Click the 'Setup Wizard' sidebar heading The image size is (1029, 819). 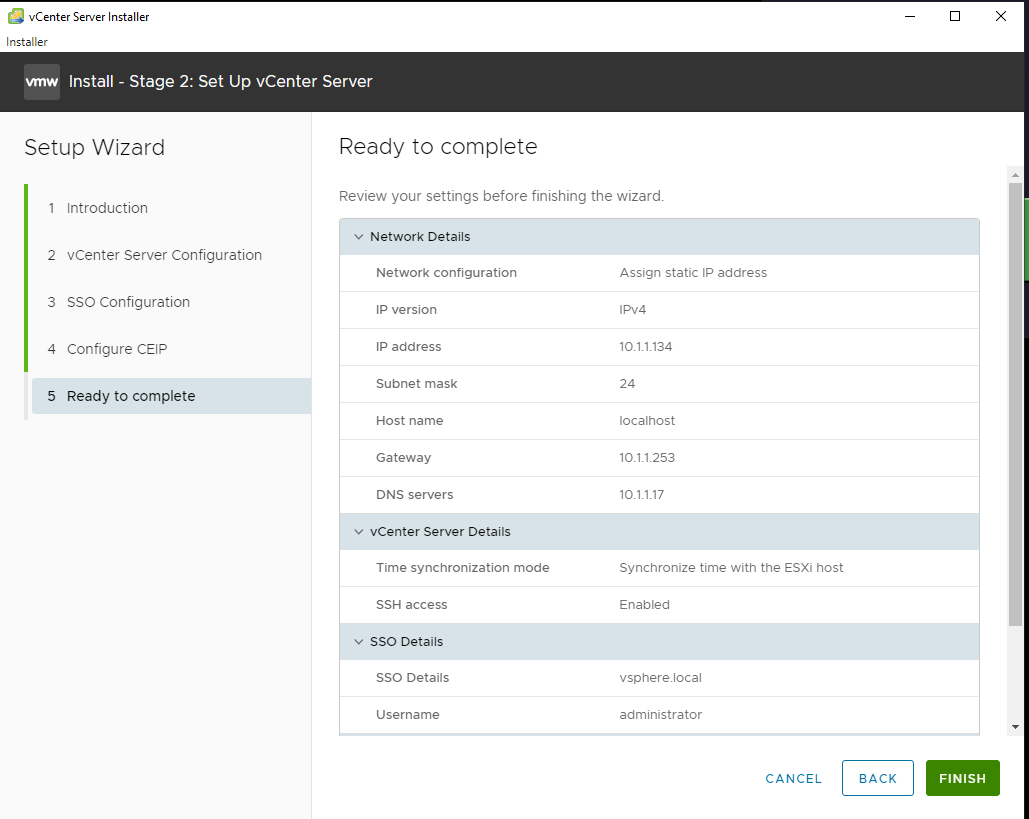point(94,148)
